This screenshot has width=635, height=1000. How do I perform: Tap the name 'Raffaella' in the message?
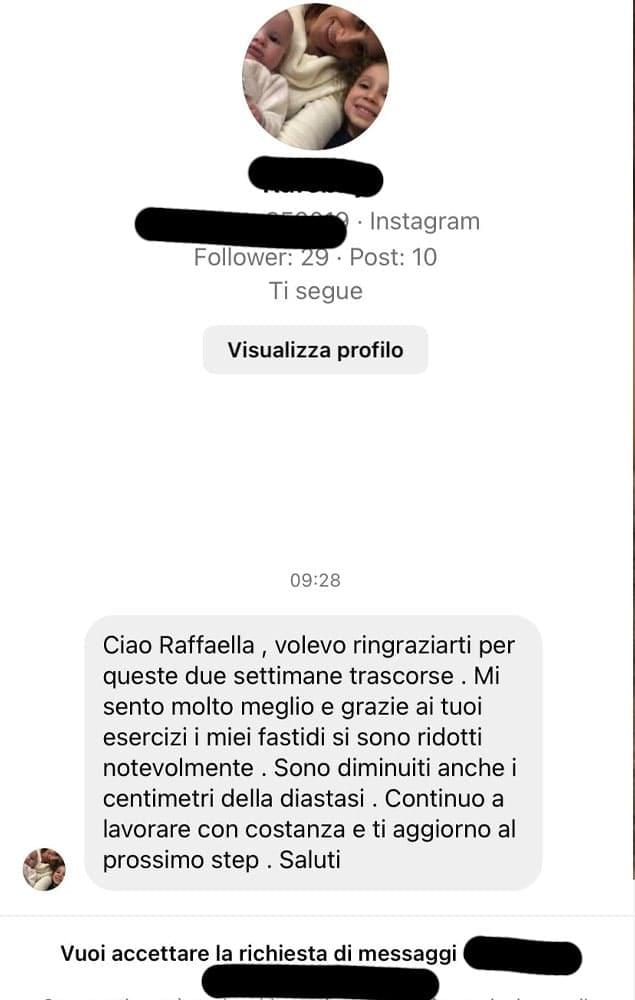pos(206,645)
